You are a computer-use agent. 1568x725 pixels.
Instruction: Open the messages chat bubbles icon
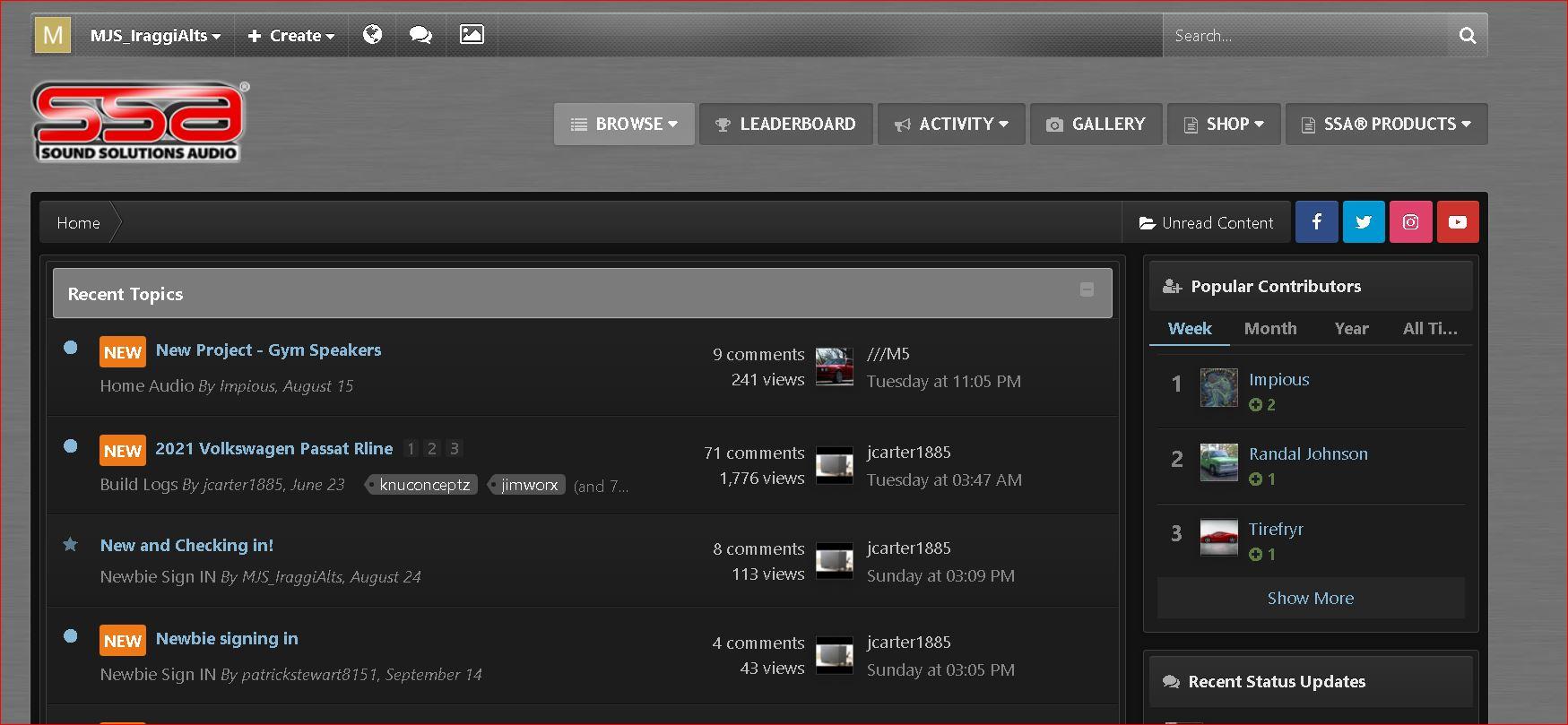point(420,35)
